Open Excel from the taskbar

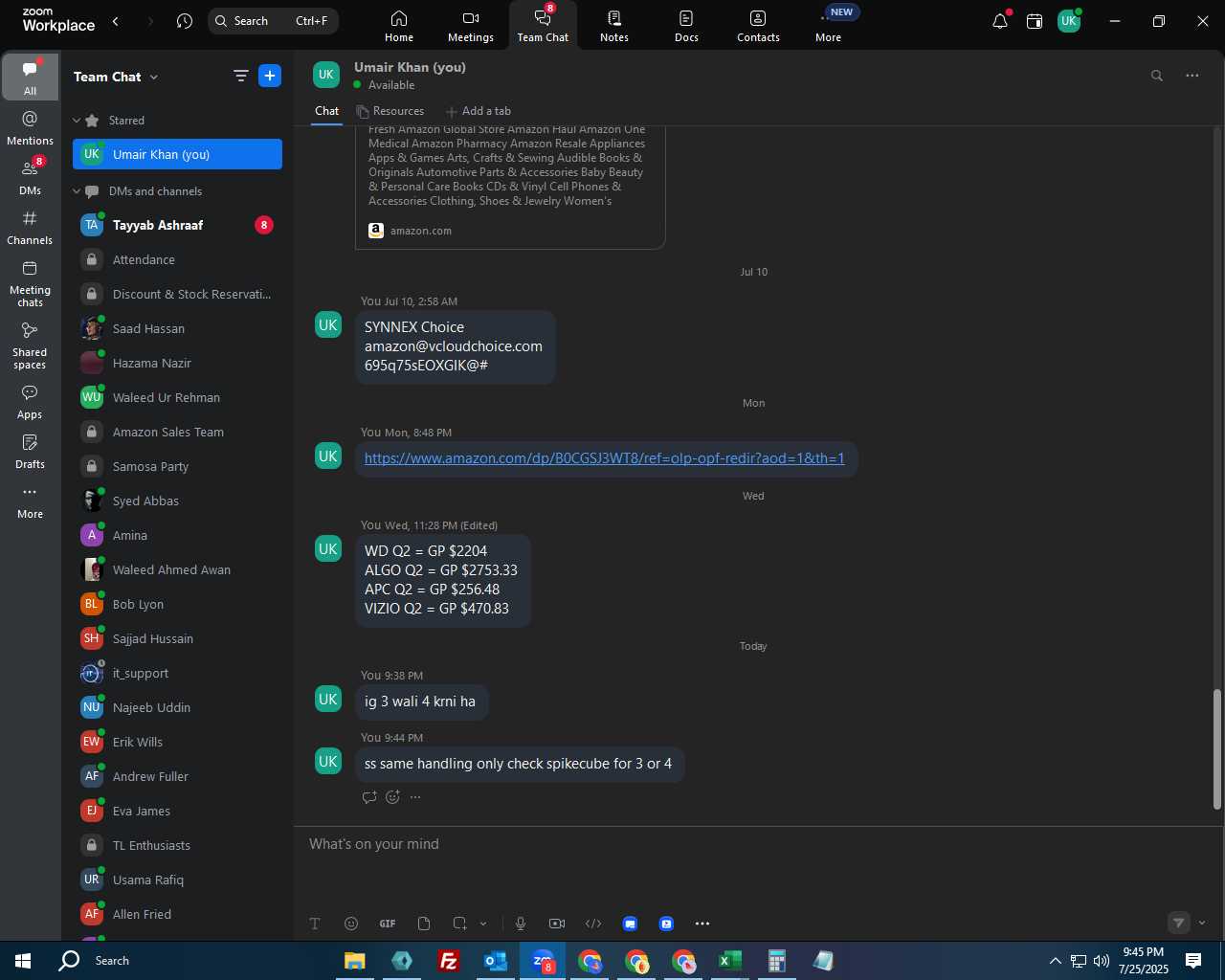(729, 961)
